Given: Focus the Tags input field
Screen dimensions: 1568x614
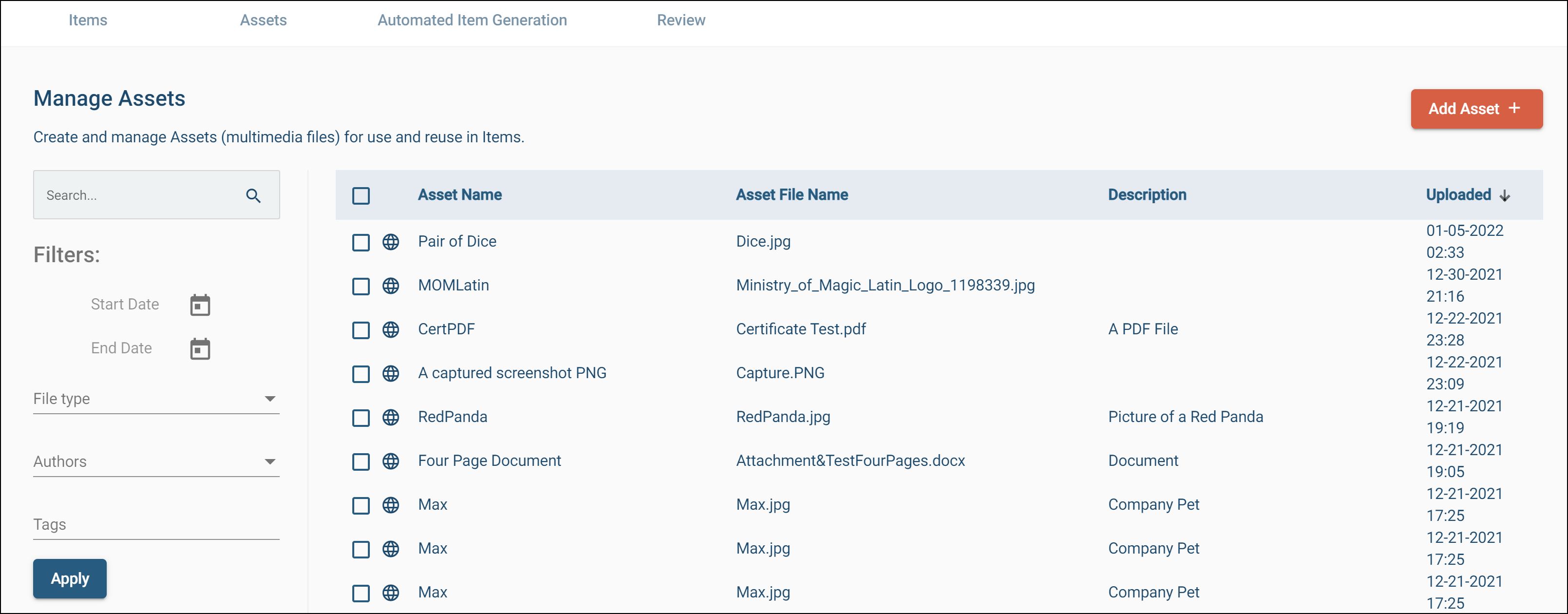Looking at the screenshot, I should pos(156,524).
